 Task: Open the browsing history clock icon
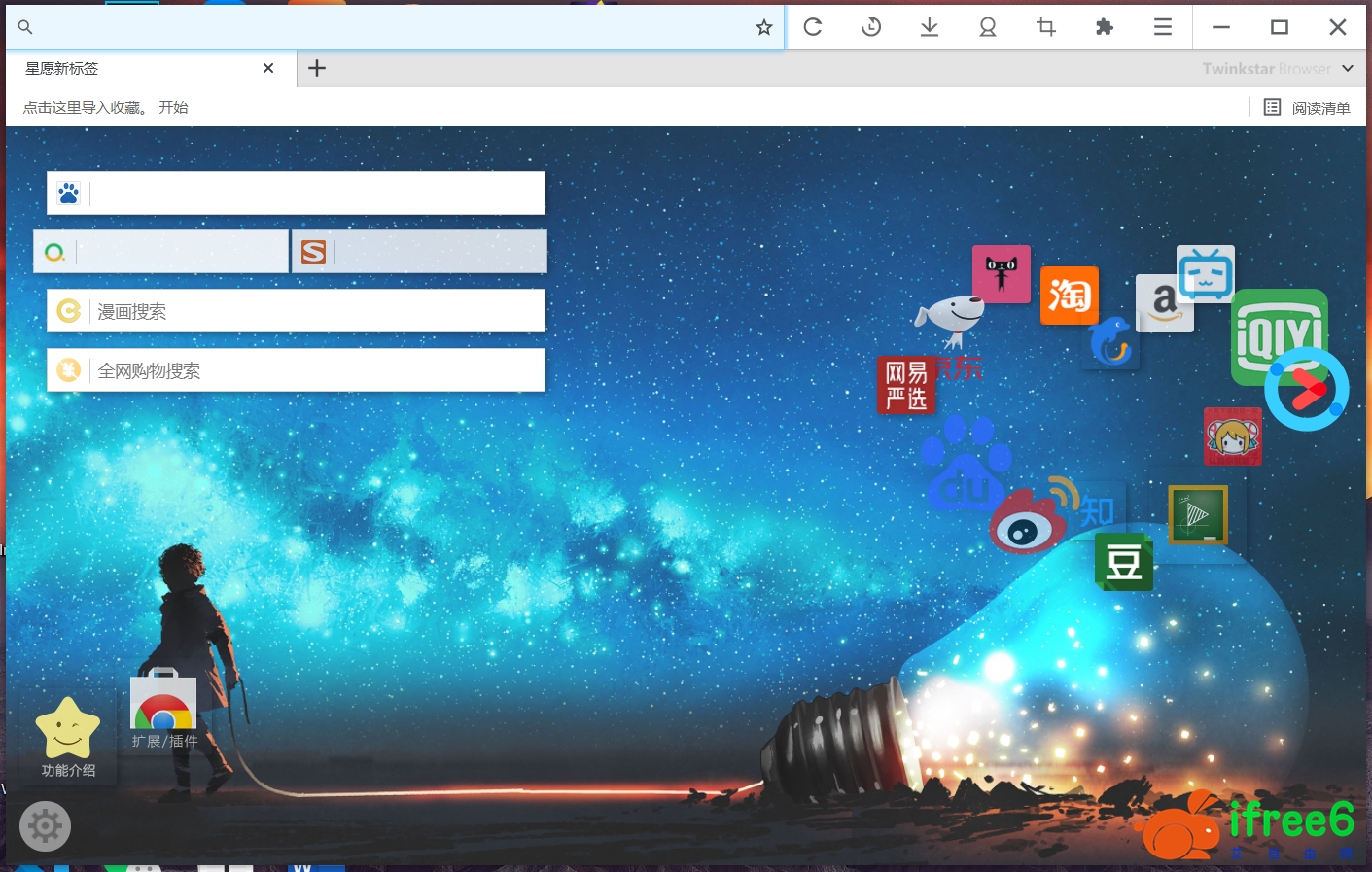(x=871, y=27)
